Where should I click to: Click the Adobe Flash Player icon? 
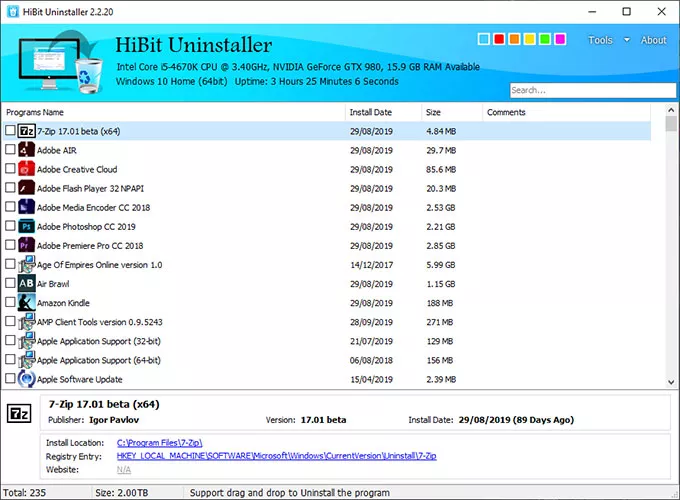coord(26,188)
